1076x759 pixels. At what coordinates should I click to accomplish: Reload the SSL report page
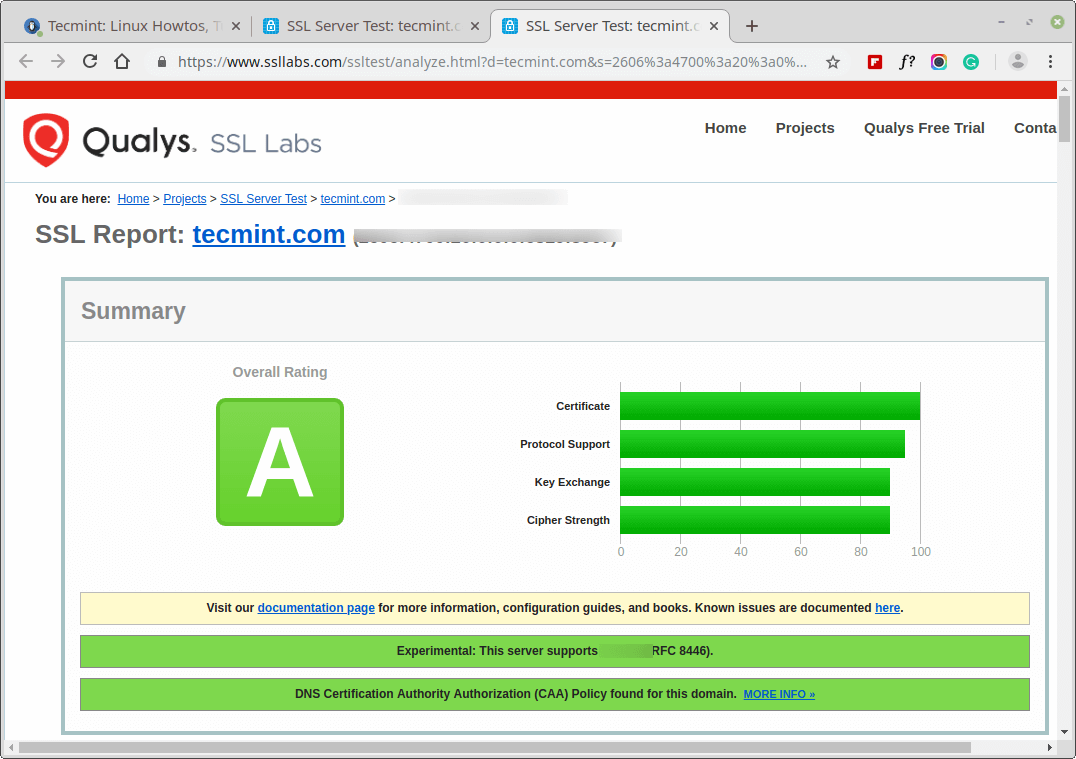pos(90,62)
